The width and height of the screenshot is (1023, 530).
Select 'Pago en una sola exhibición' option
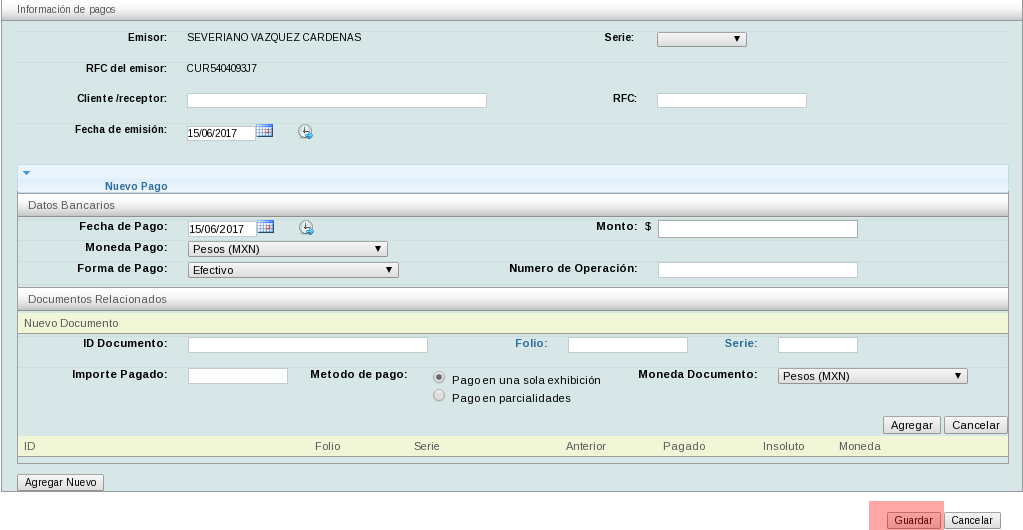(439, 378)
